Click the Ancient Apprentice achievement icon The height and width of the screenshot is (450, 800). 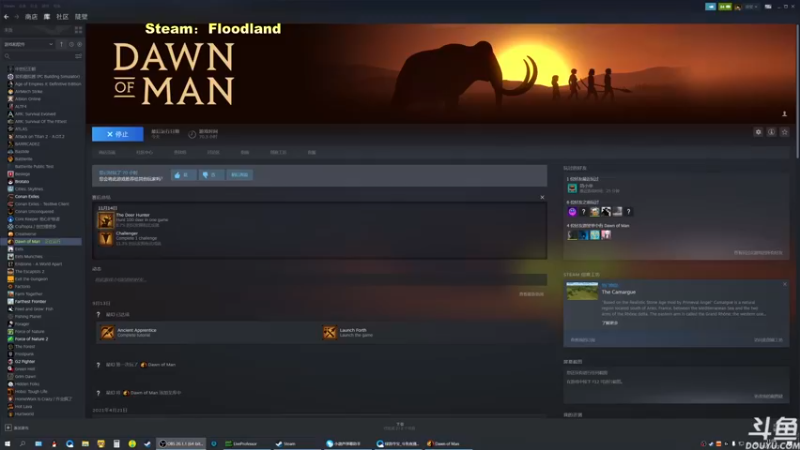point(107,333)
